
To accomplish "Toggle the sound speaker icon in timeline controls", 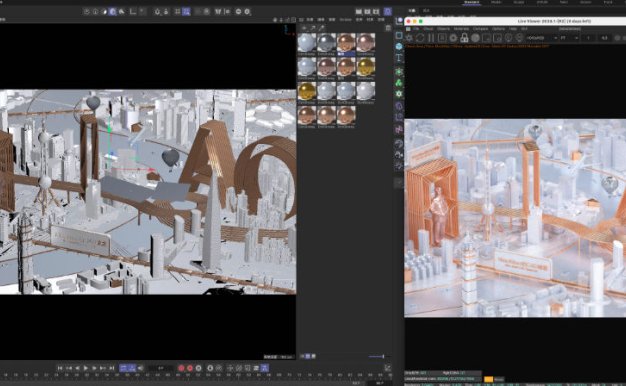I will coord(141,368).
